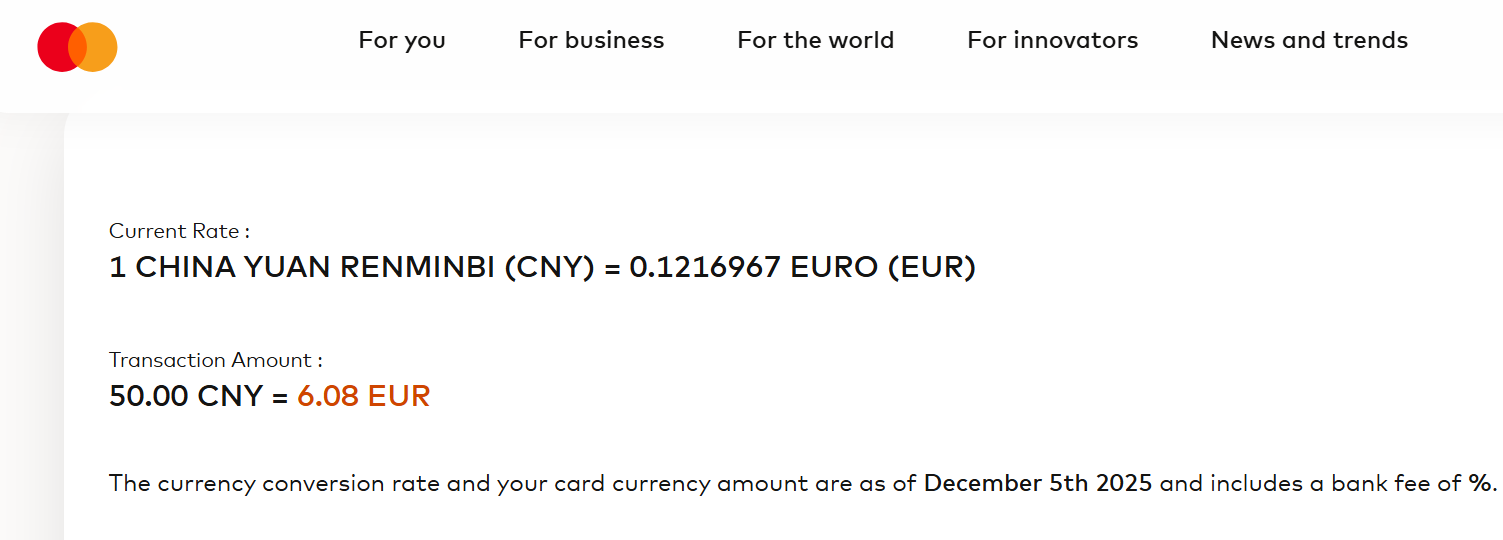
Task: Click the 0.1216967 rate value
Action: [x=705, y=268]
